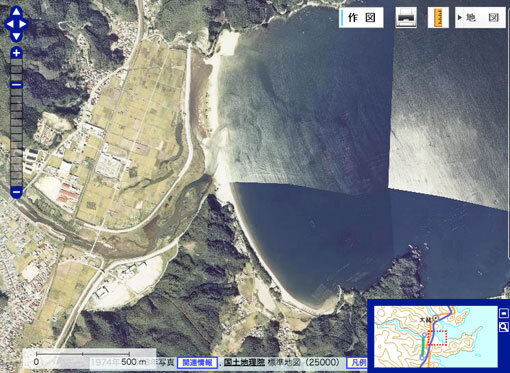Open the print function via printer icon
Image resolution: width=510 pixels, height=373 pixels.
(x=406, y=18)
